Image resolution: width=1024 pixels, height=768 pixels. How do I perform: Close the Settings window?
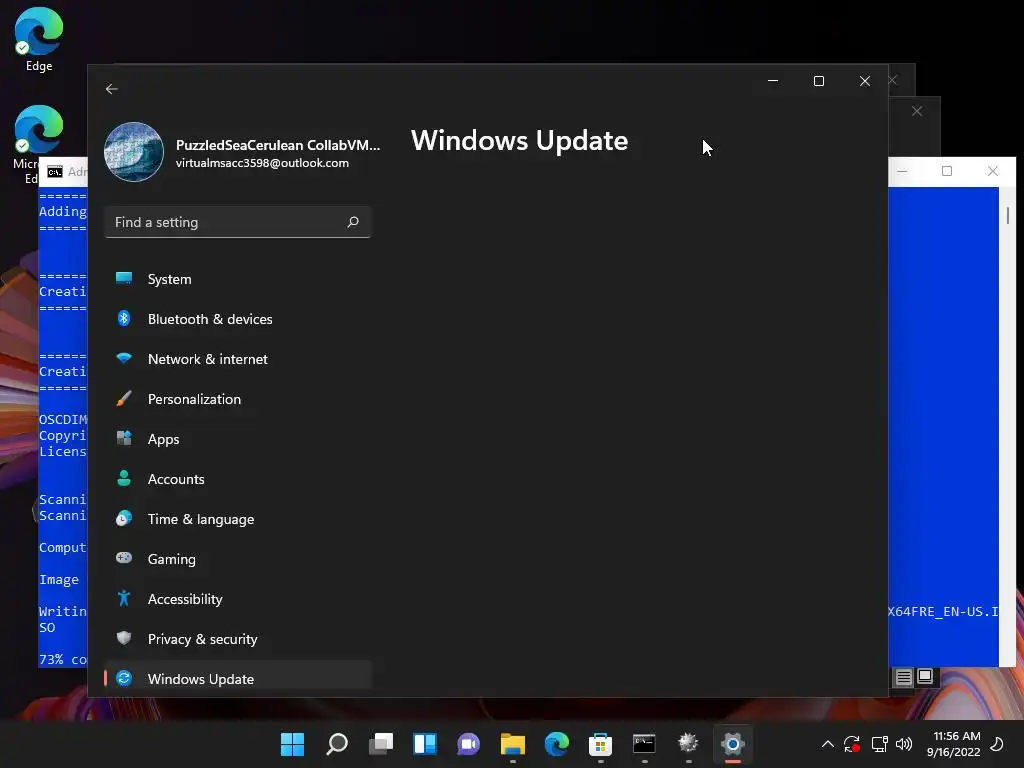865,81
